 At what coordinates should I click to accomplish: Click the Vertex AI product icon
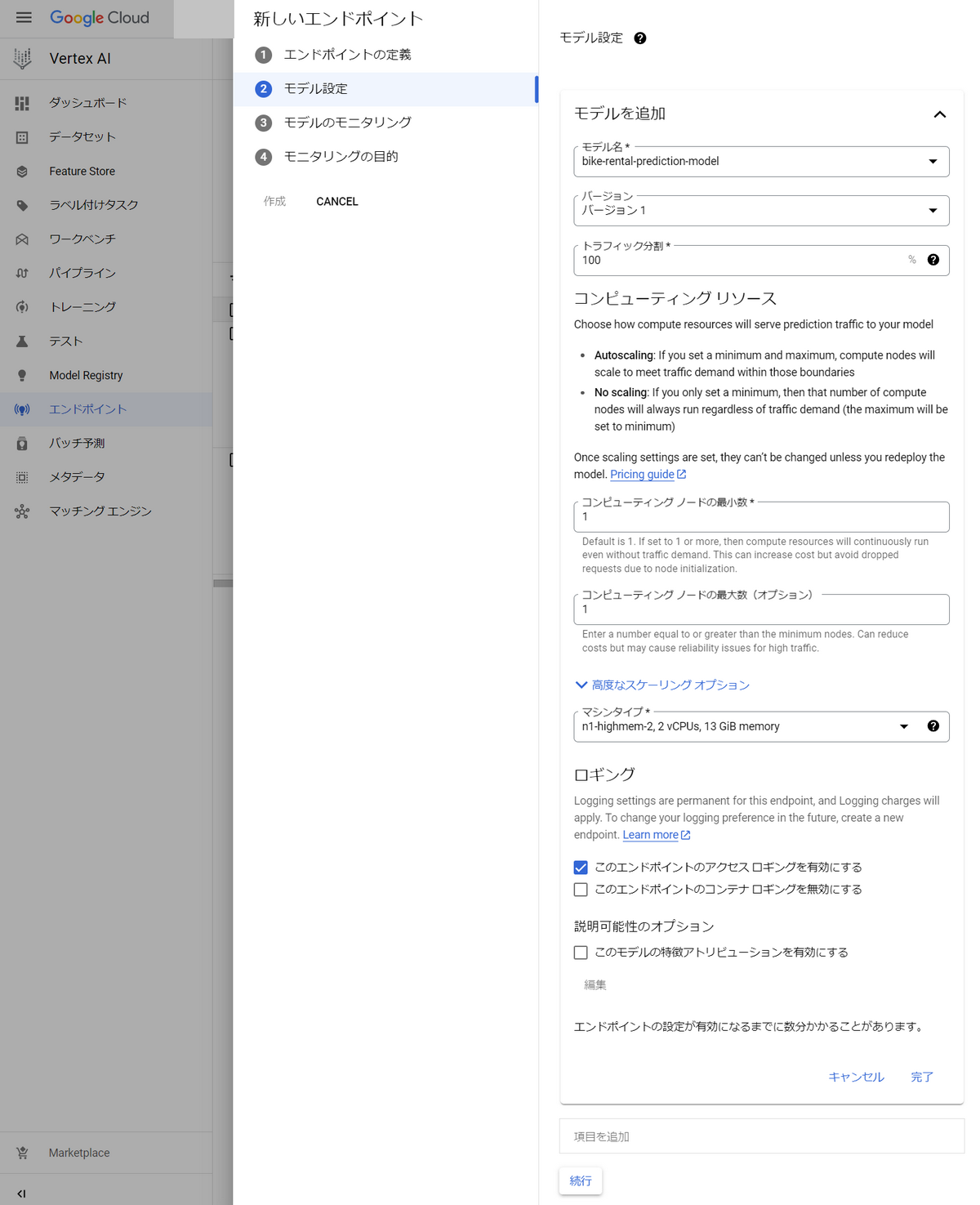(23, 58)
